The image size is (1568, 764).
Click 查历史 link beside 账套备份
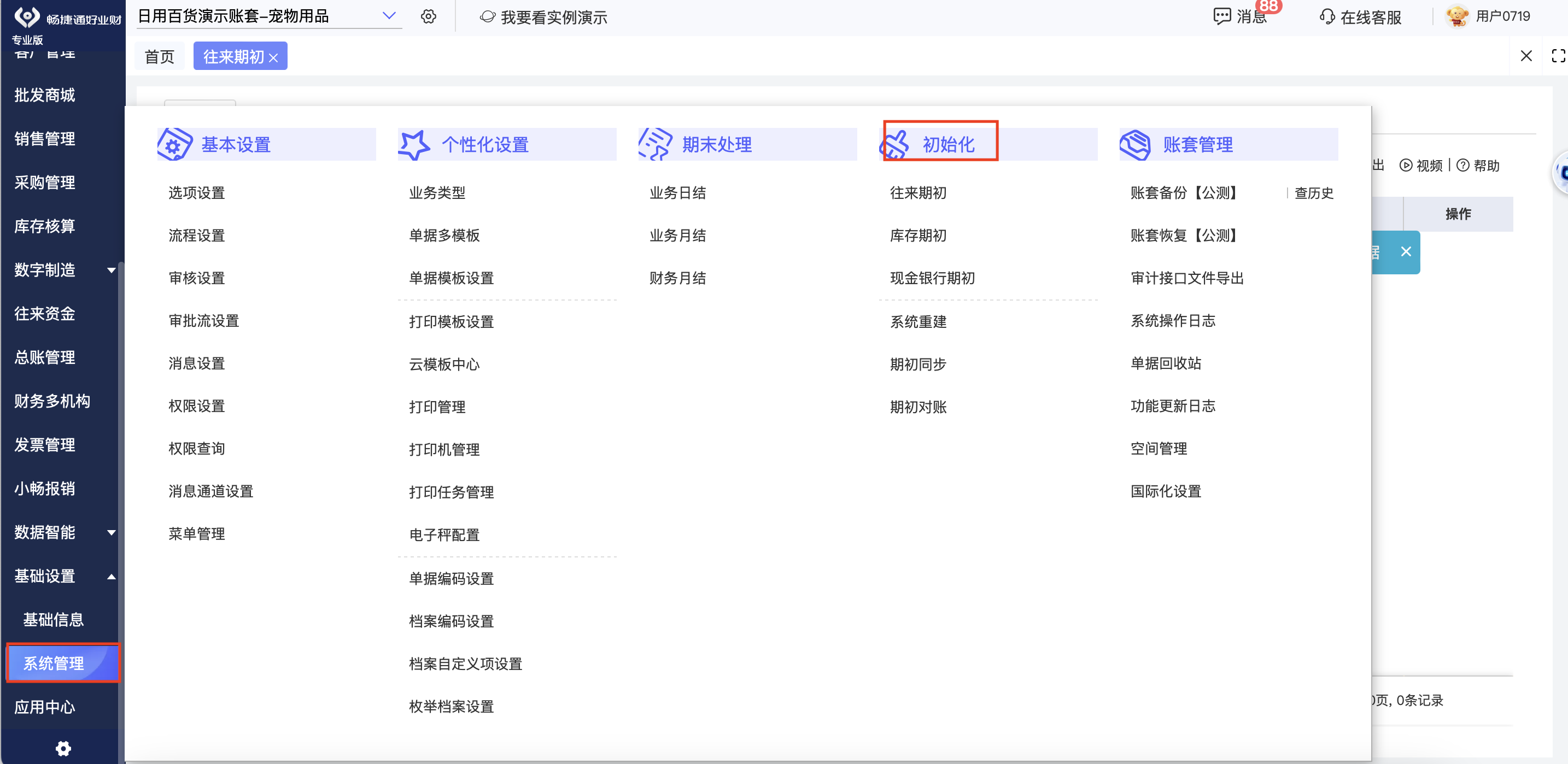click(1314, 193)
